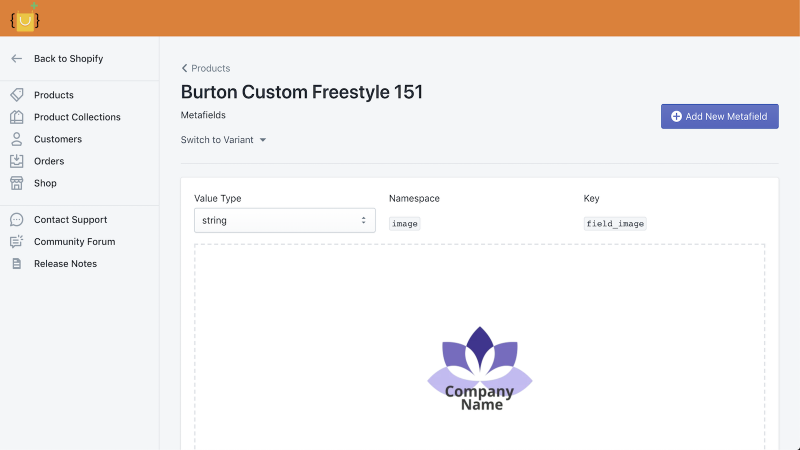This screenshot has height=450, width=800.
Task: Click the breadcrumb back chevron
Action: [184, 68]
